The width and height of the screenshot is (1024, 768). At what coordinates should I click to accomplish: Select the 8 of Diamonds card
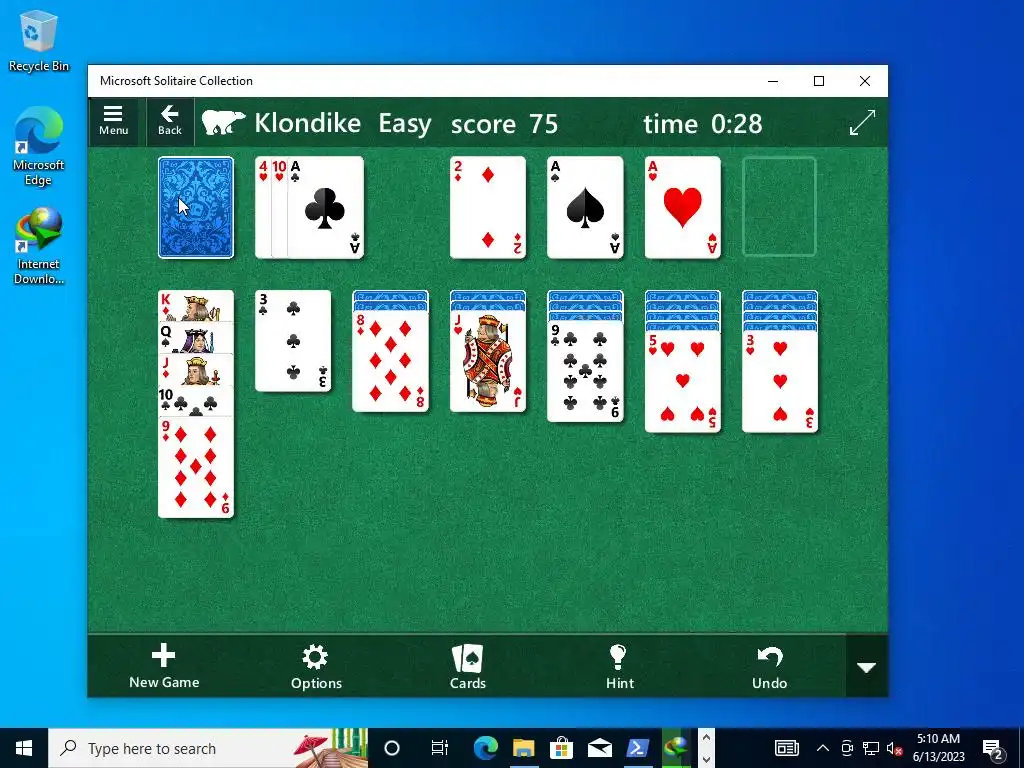tap(391, 362)
